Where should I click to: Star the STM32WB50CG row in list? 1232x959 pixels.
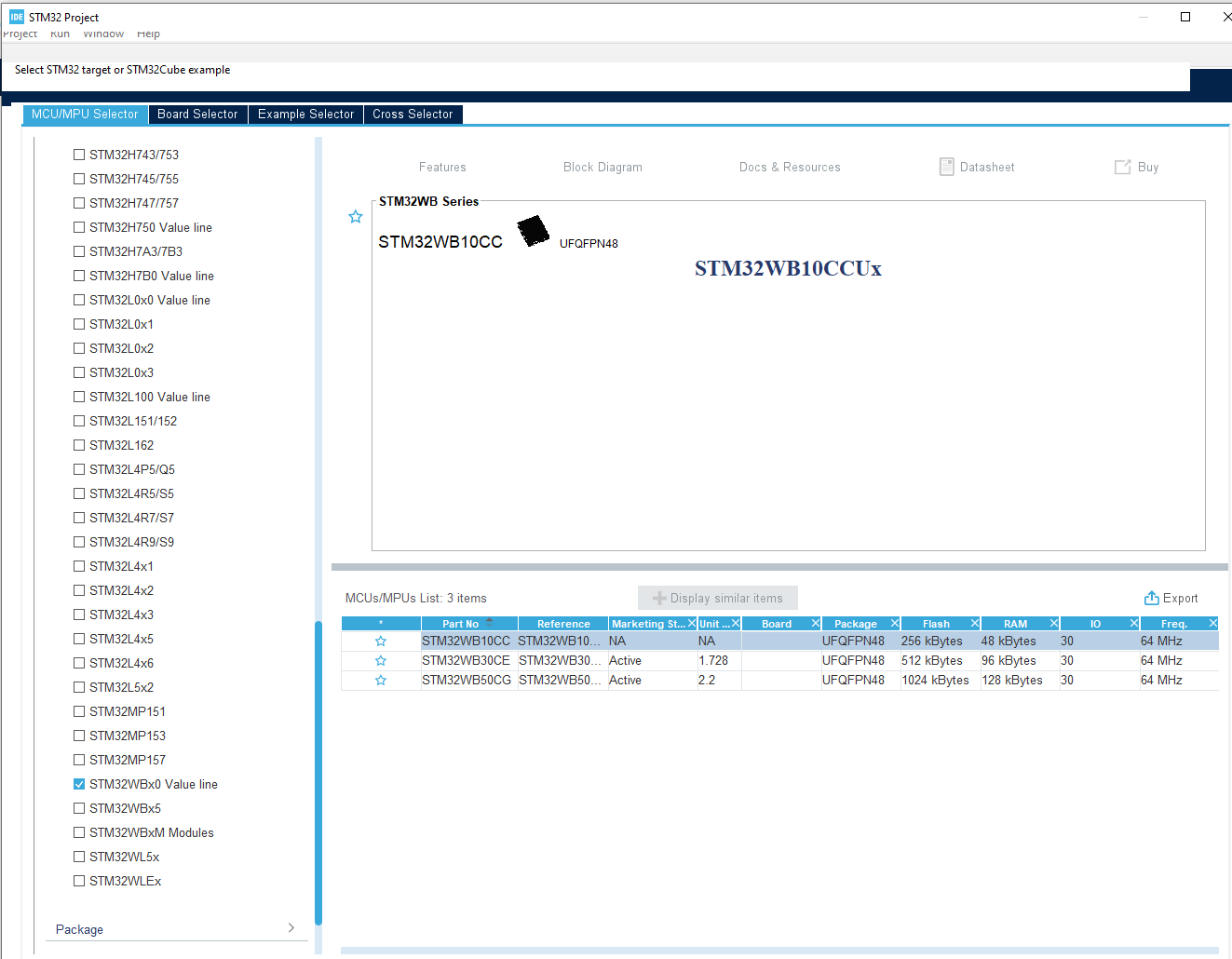[x=381, y=681]
